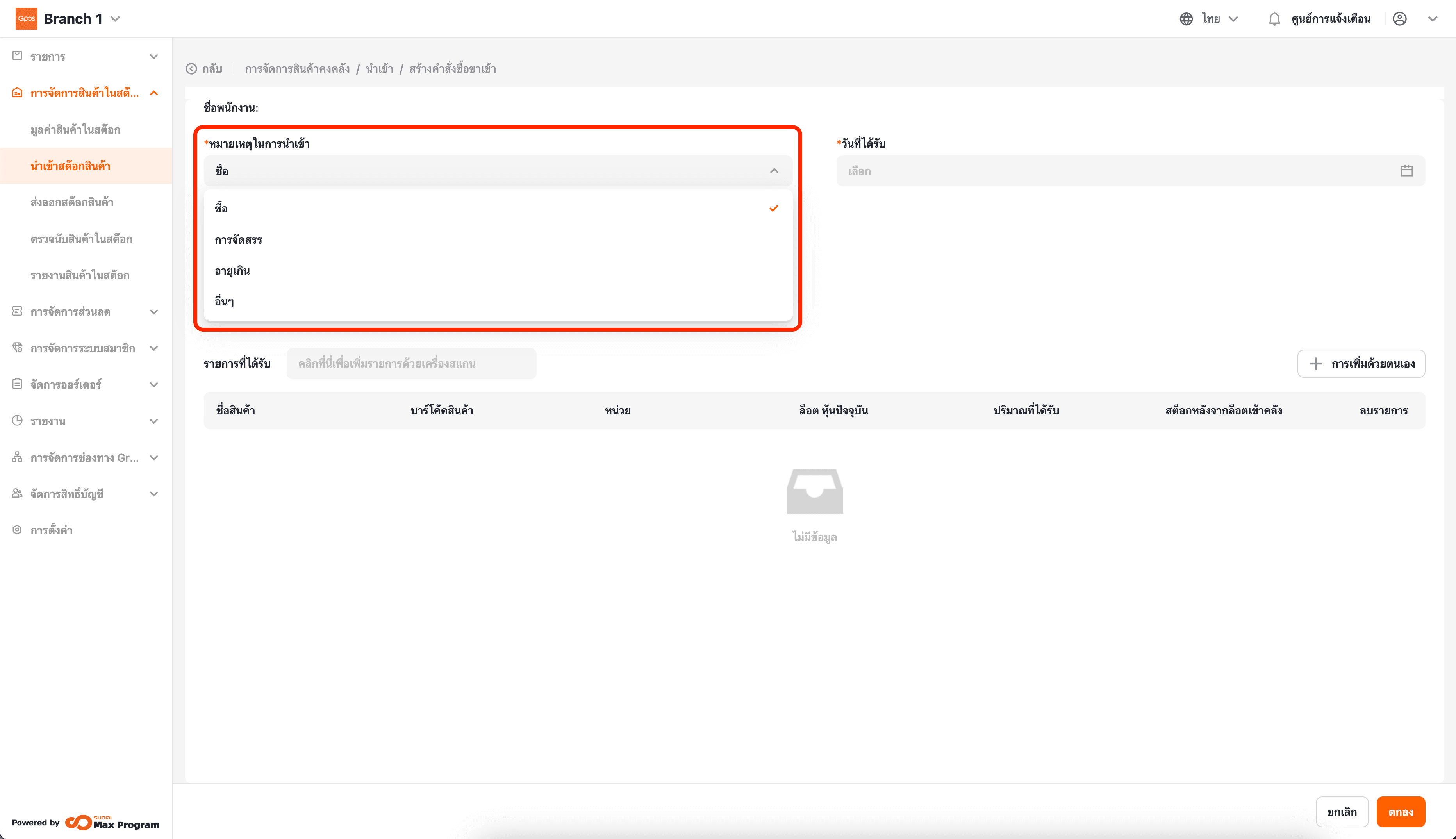
Task: Collapse the import reason dropdown
Action: coord(774,171)
